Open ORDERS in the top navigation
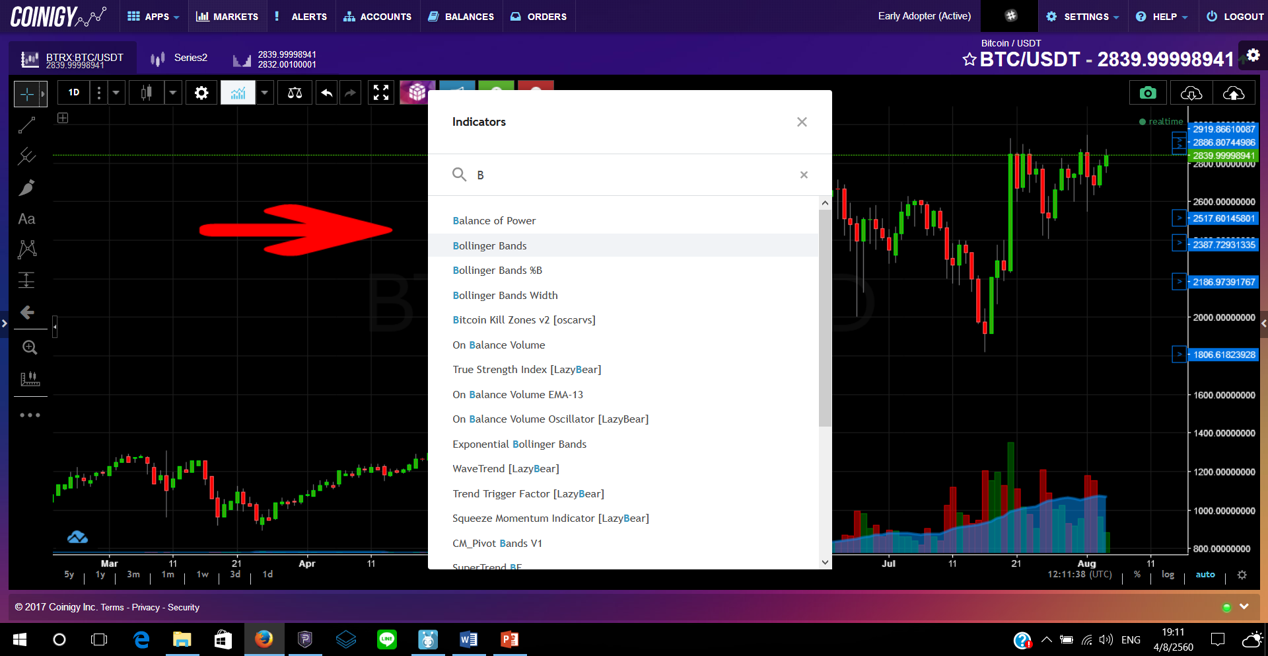The height and width of the screenshot is (656, 1268). (x=538, y=16)
